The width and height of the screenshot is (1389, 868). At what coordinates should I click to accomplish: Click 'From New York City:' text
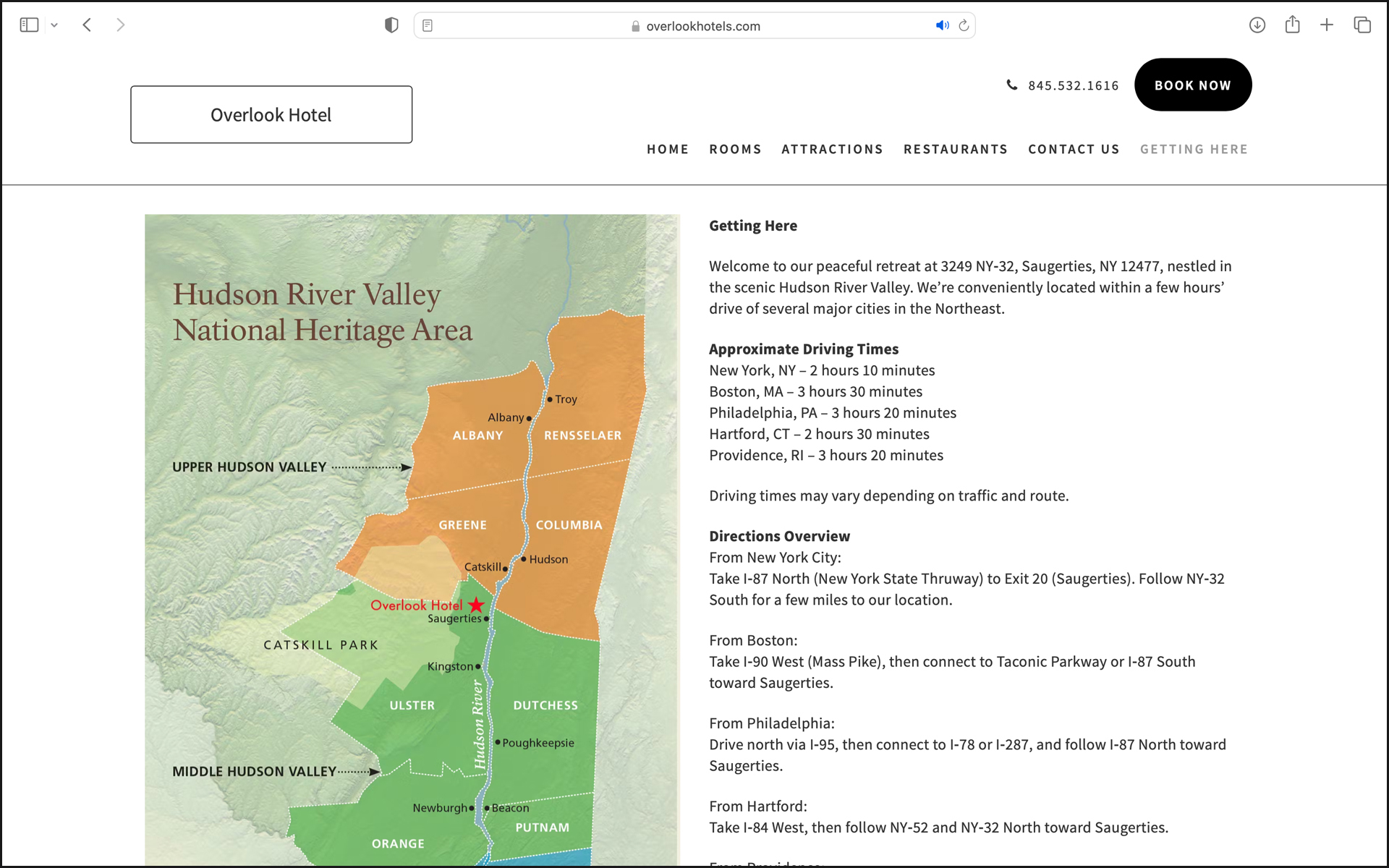click(x=775, y=558)
